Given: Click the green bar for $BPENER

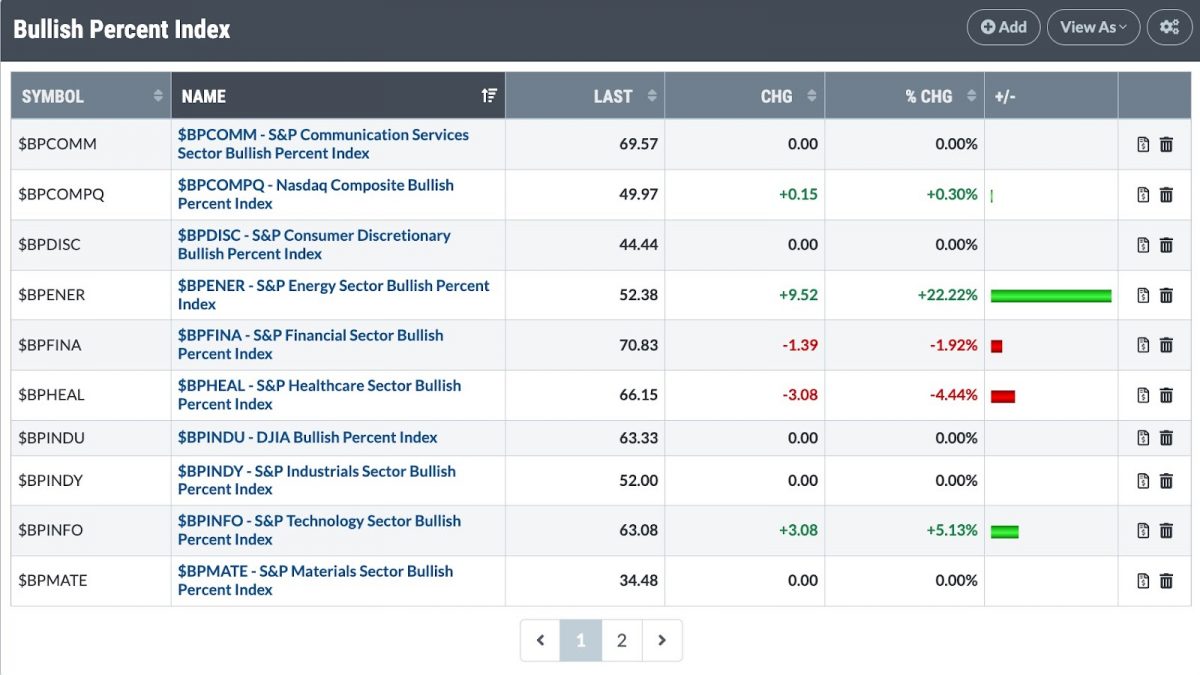Looking at the screenshot, I should [1051, 296].
